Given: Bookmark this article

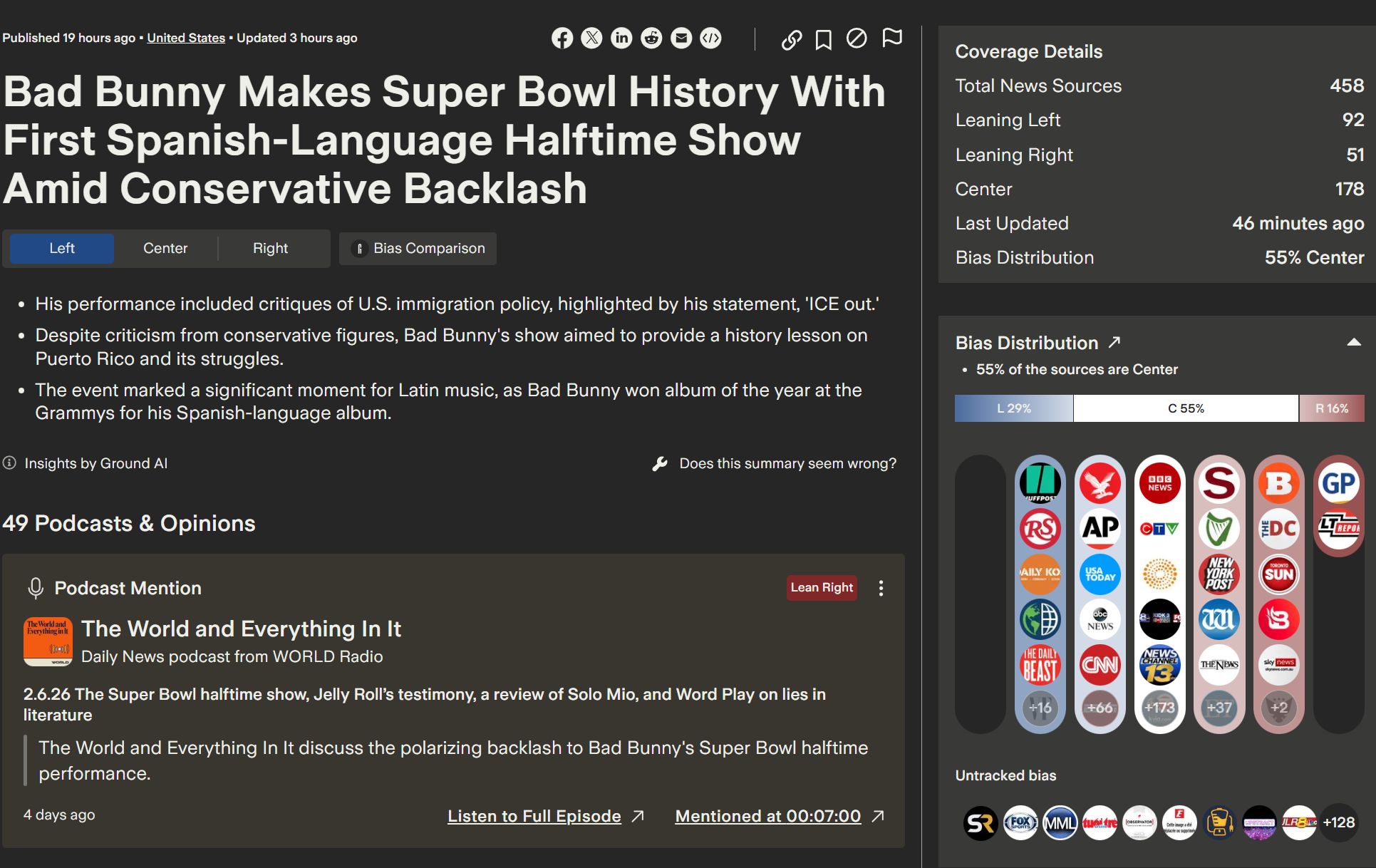Looking at the screenshot, I should point(823,39).
